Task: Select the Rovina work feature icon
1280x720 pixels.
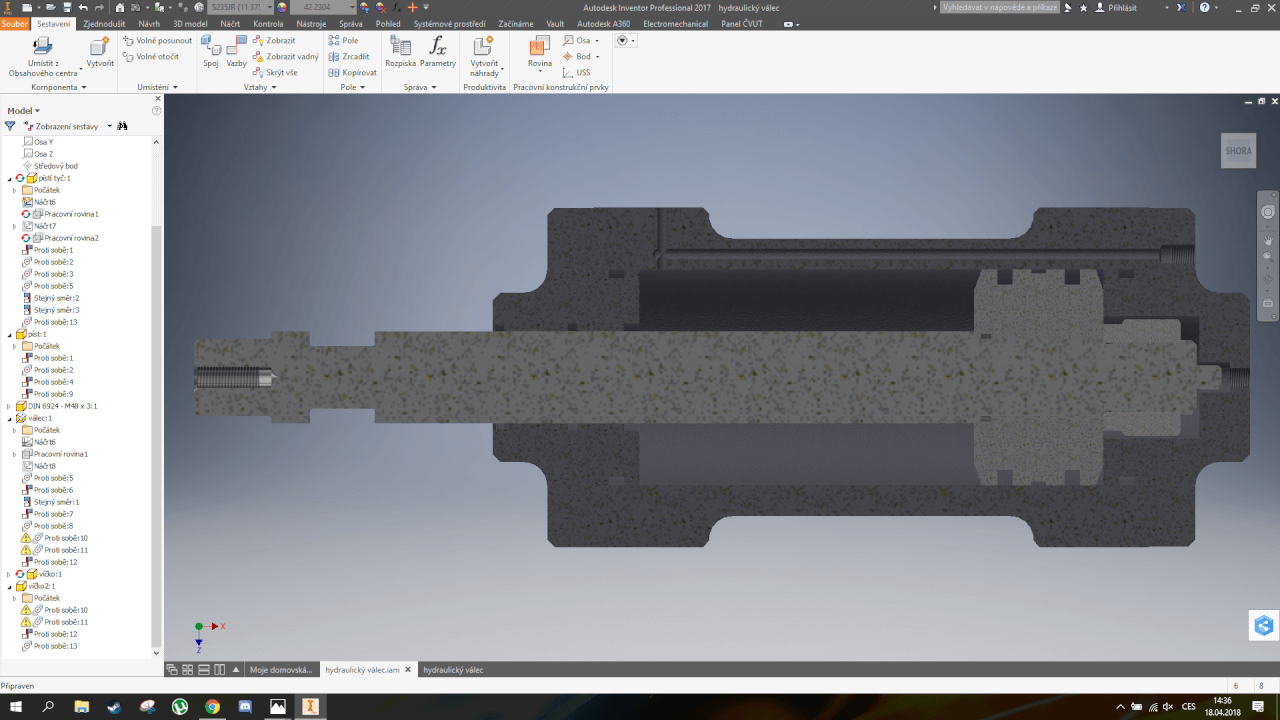Action: (x=539, y=47)
